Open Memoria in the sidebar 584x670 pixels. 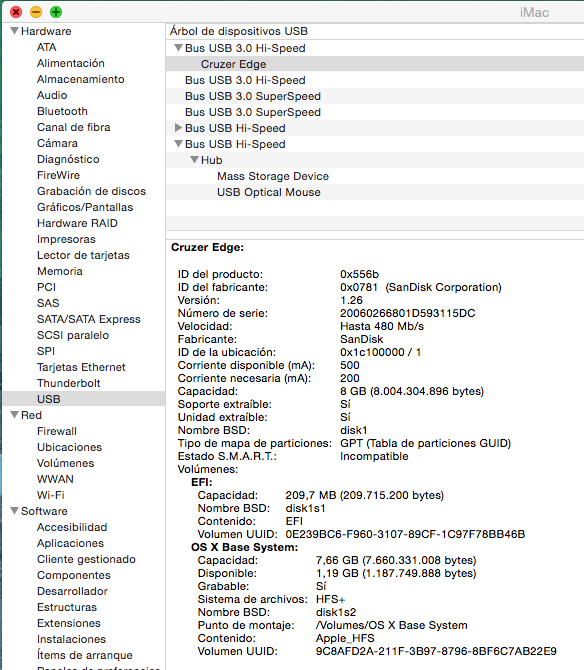[59, 271]
